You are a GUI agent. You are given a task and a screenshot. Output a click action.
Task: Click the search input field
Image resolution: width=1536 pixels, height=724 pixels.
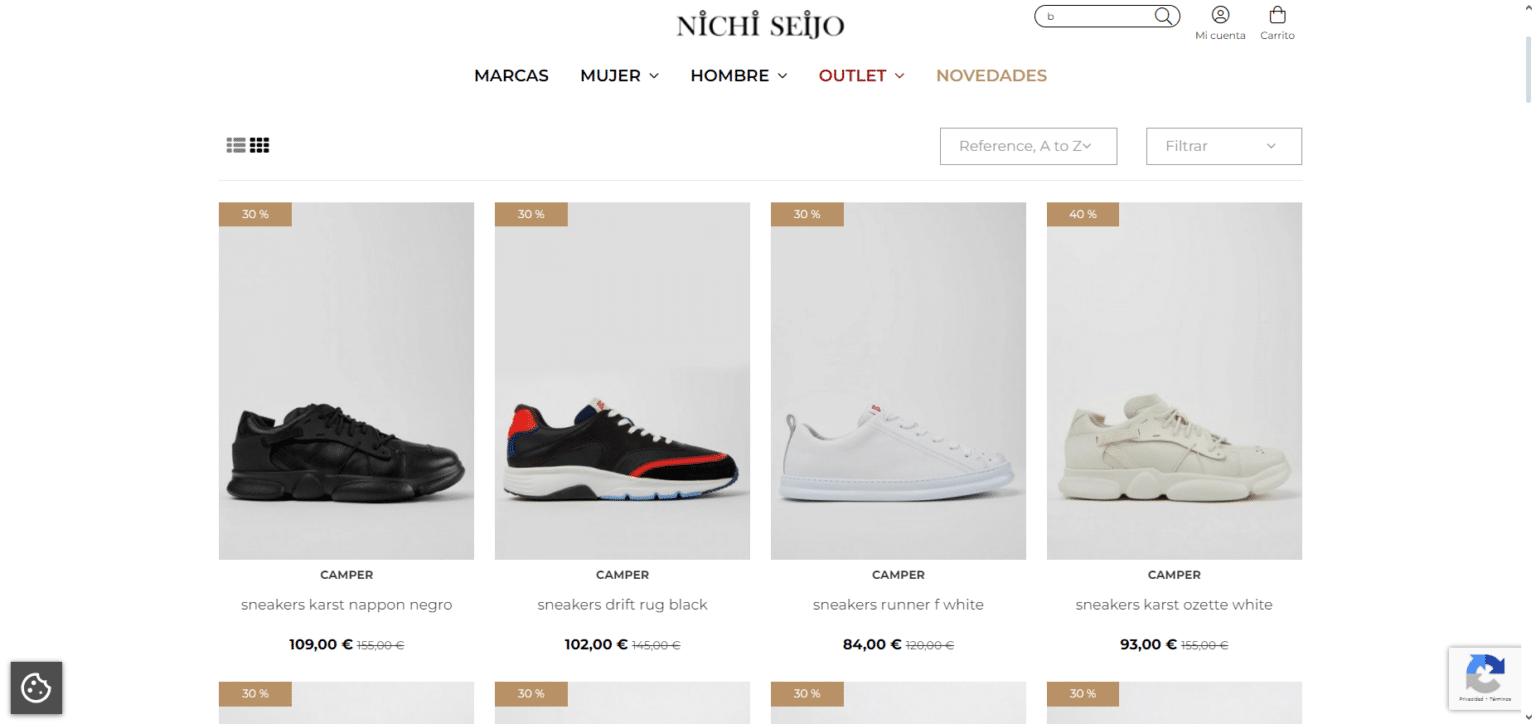[x=1095, y=16]
